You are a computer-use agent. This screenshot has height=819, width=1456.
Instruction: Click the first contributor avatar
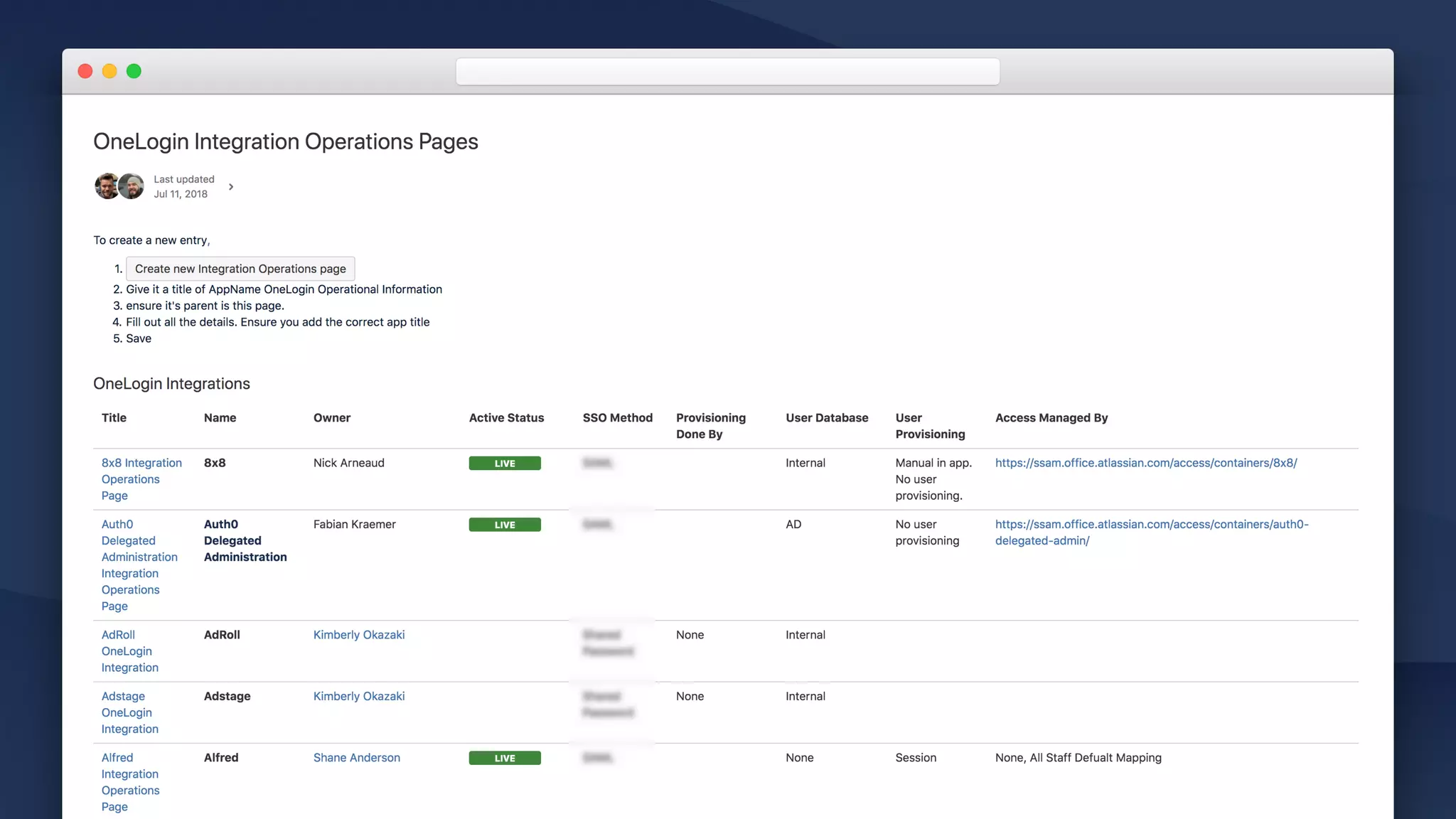click(x=107, y=186)
